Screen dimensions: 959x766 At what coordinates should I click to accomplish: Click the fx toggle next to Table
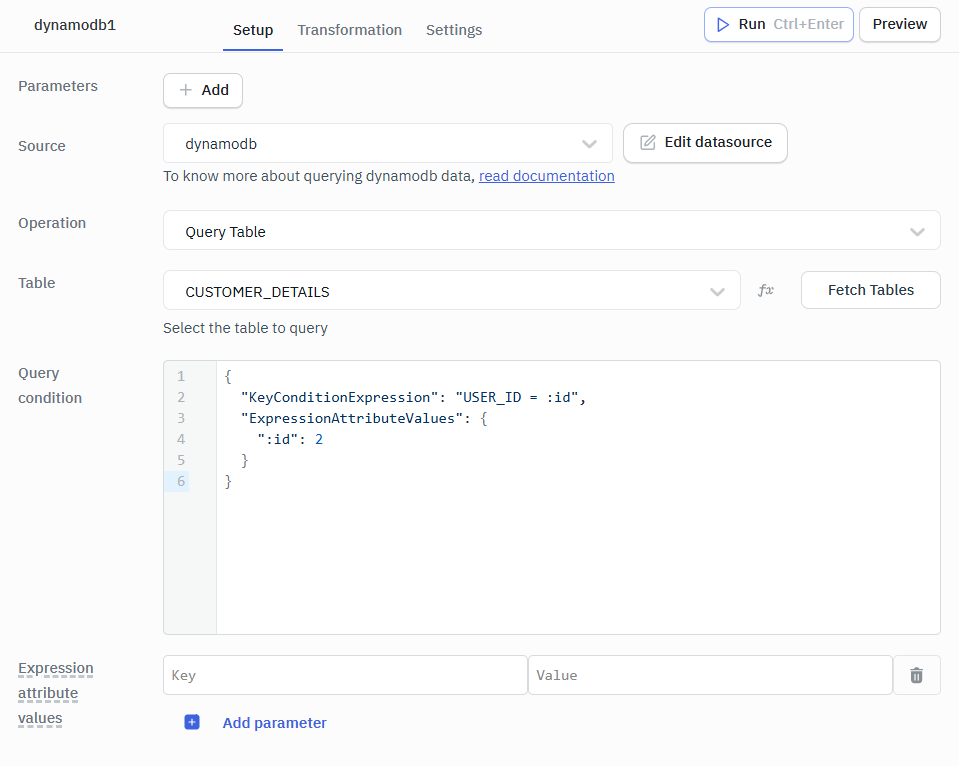766,290
